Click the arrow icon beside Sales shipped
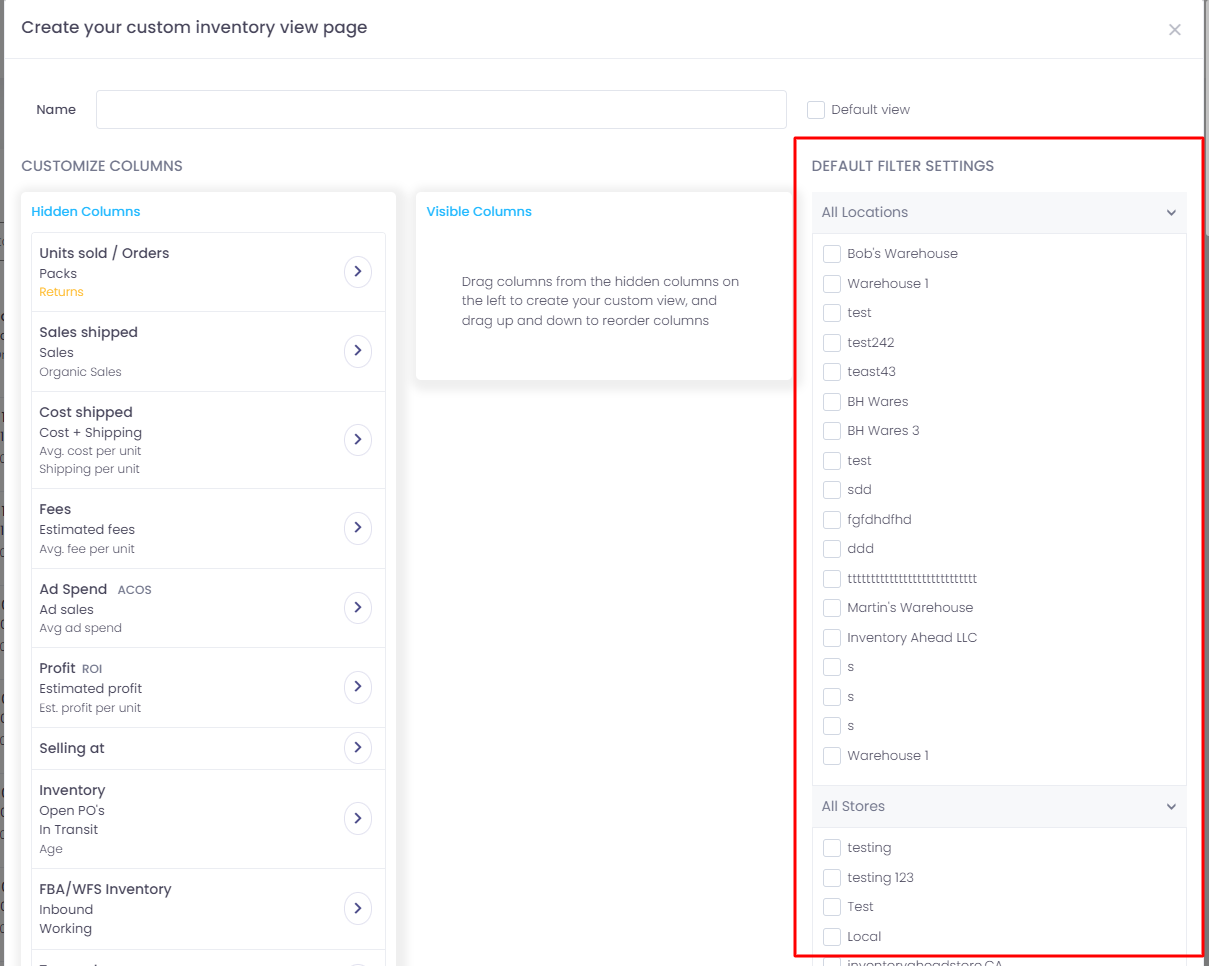Screen dimensions: 1209x966 click(358, 350)
